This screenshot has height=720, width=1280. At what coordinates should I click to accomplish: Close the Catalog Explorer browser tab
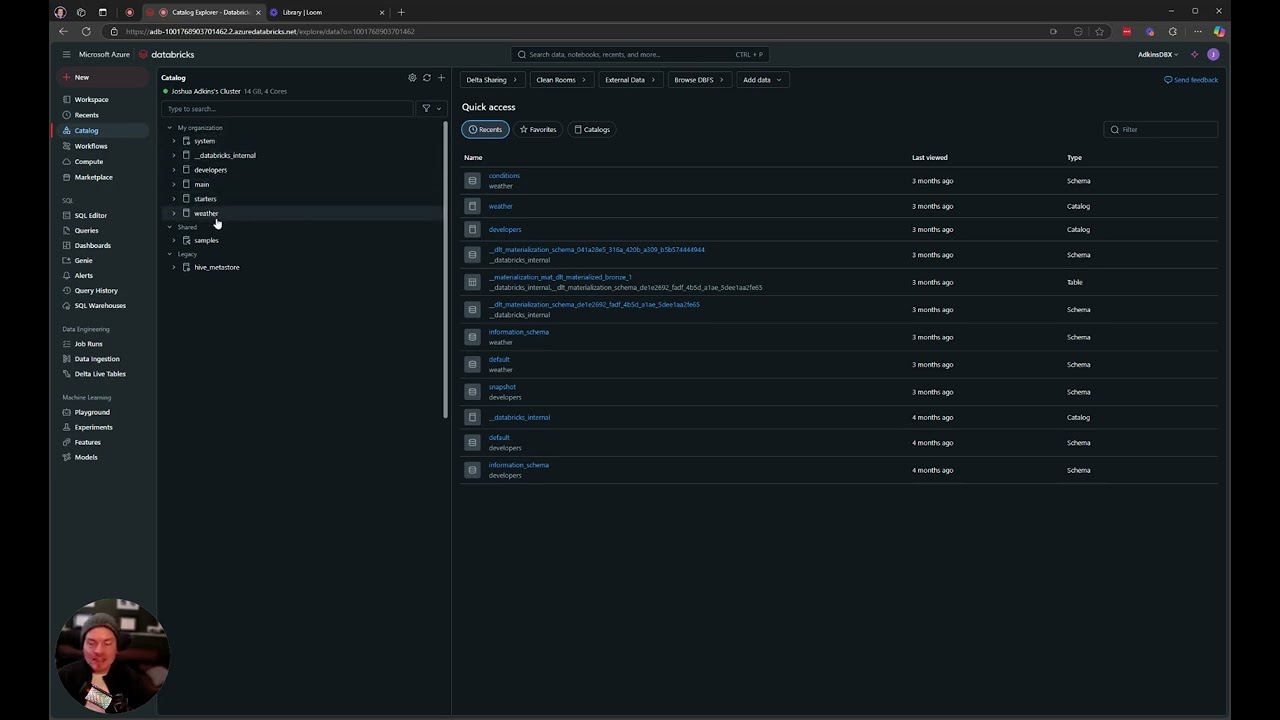click(258, 12)
